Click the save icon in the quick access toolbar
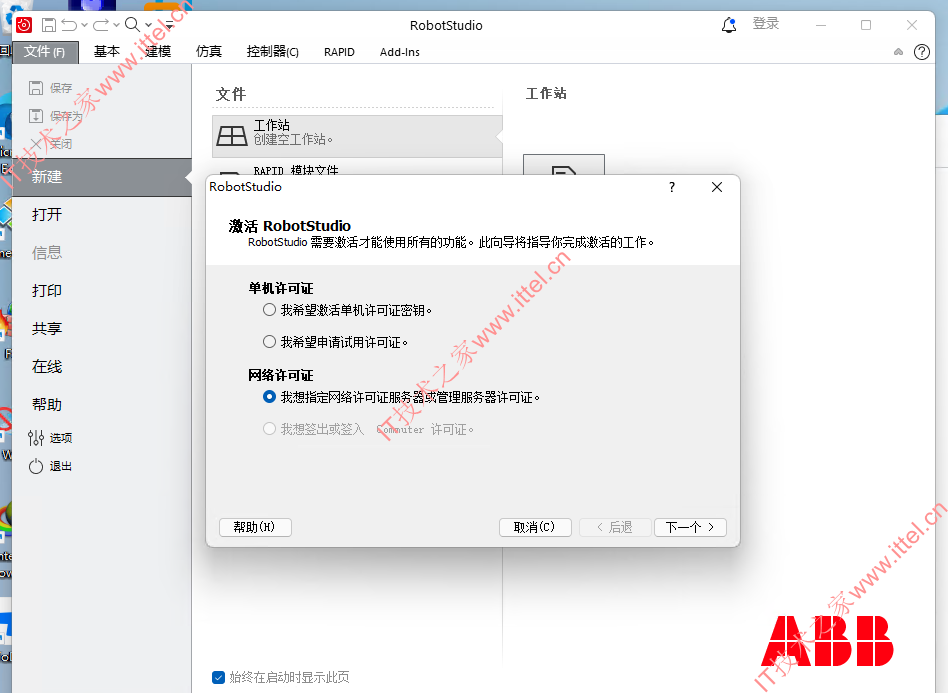Viewport: 948px width, 693px height. pos(49,25)
